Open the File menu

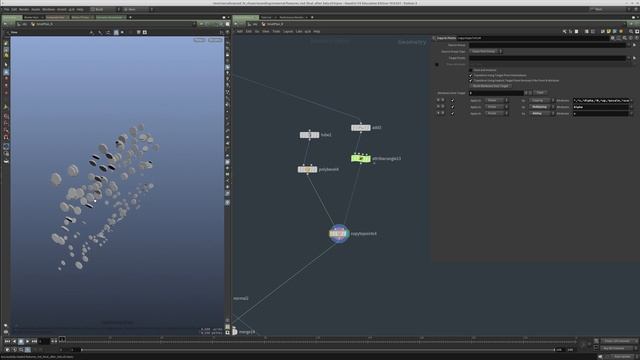(x=7, y=9)
